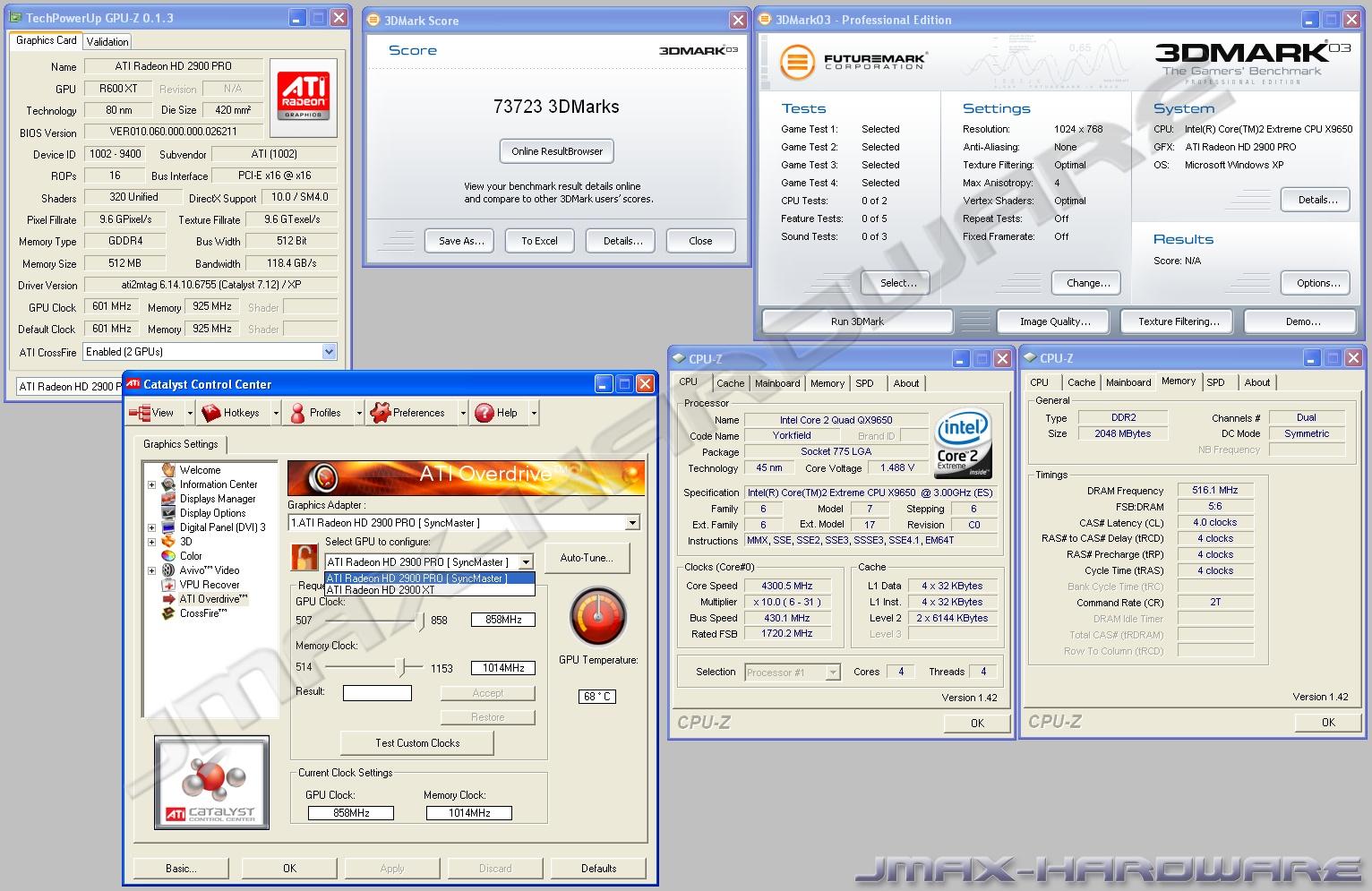Screen dimensions: 1372x891
Task: Open the About tab in the right CPU-Z window
Action: [x=1257, y=382]
